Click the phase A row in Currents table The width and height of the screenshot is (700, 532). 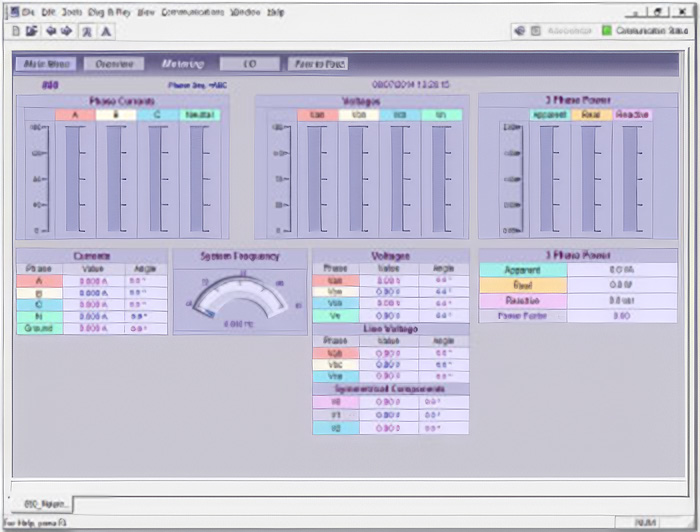point(92,281)
